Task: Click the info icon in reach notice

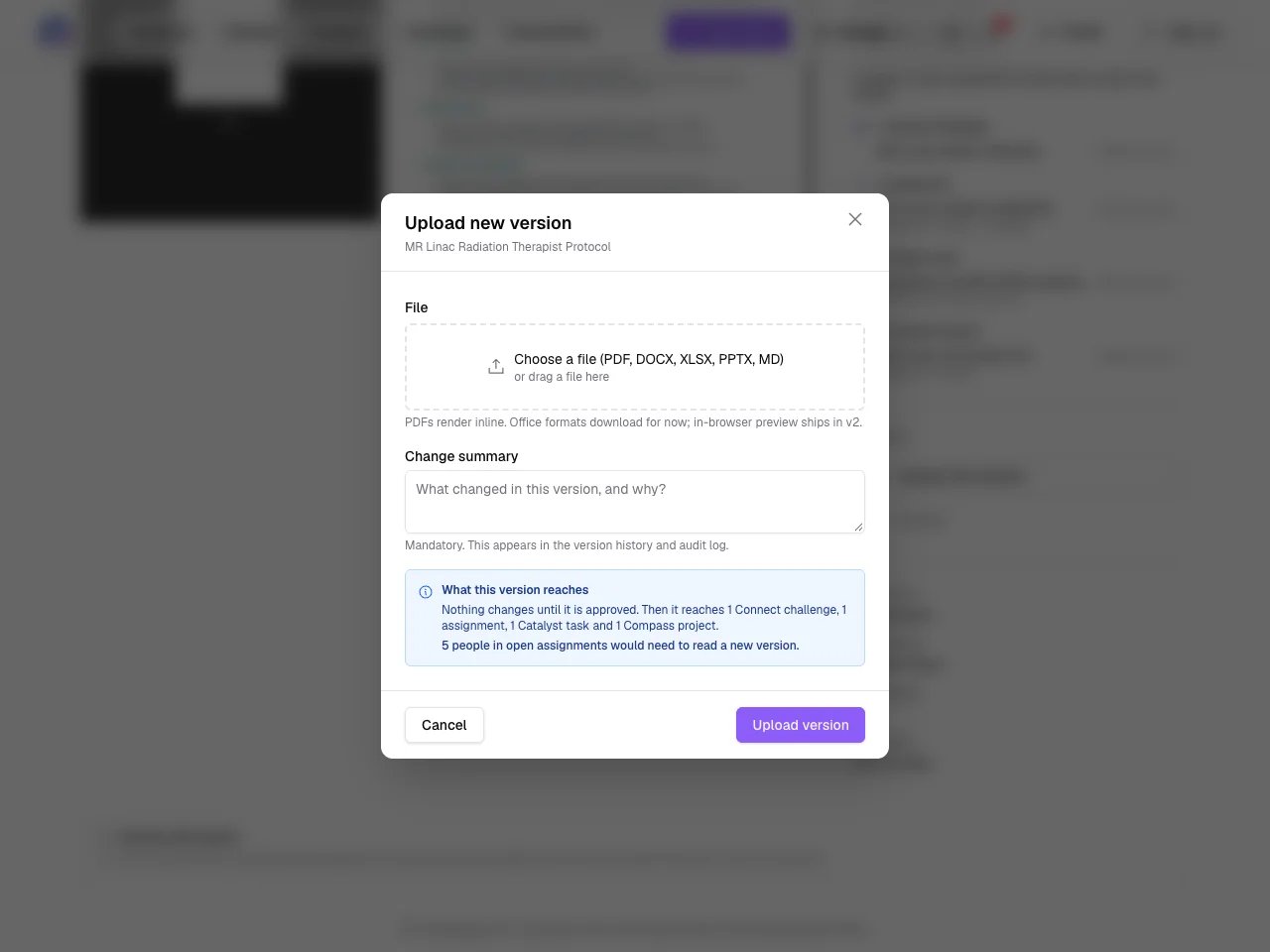Action: [x=426, y=592]
